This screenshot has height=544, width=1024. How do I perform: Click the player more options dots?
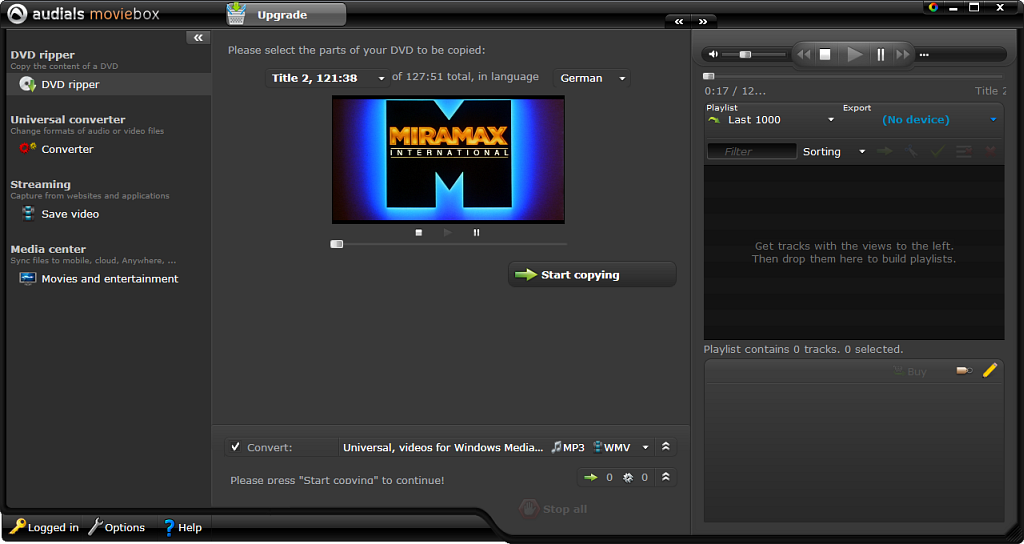point(924,55)
